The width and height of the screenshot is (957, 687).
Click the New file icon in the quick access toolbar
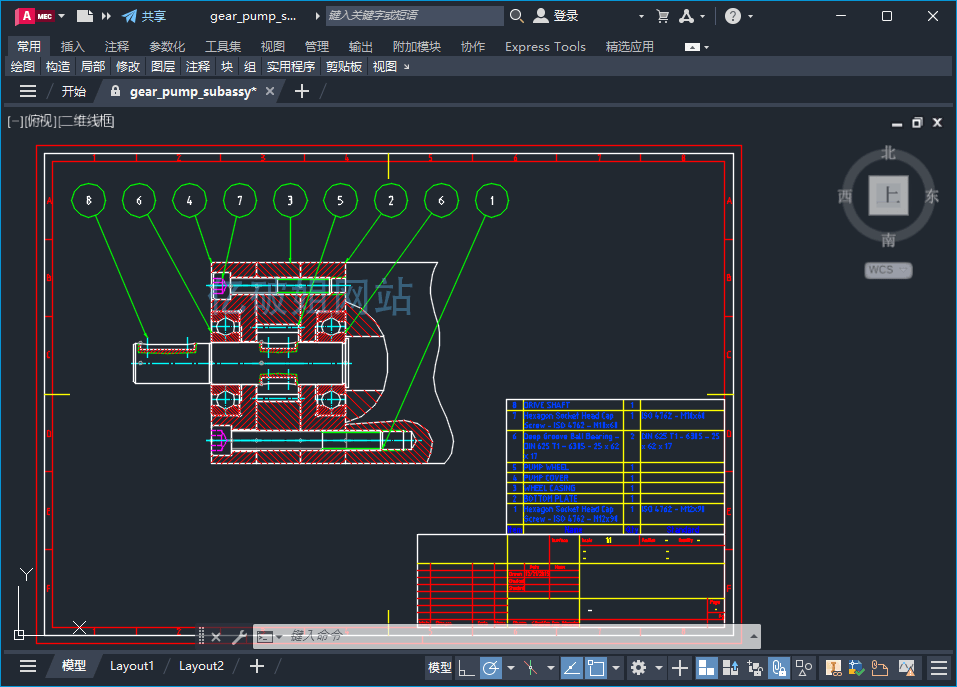click(84, 16)
